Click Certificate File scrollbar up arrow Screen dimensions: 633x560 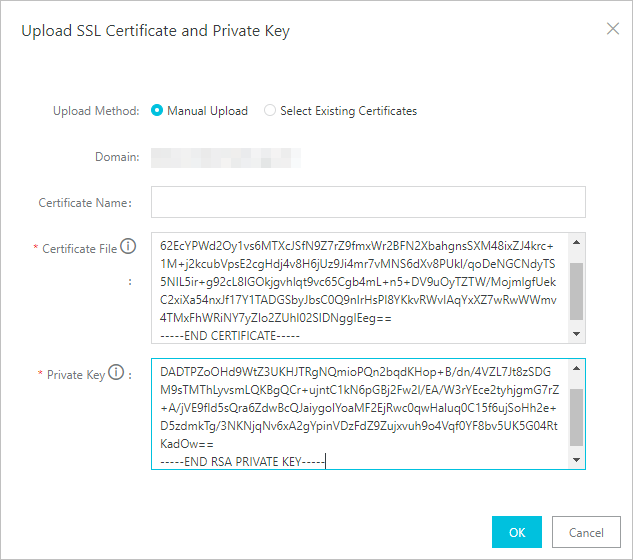coord(576,242)
